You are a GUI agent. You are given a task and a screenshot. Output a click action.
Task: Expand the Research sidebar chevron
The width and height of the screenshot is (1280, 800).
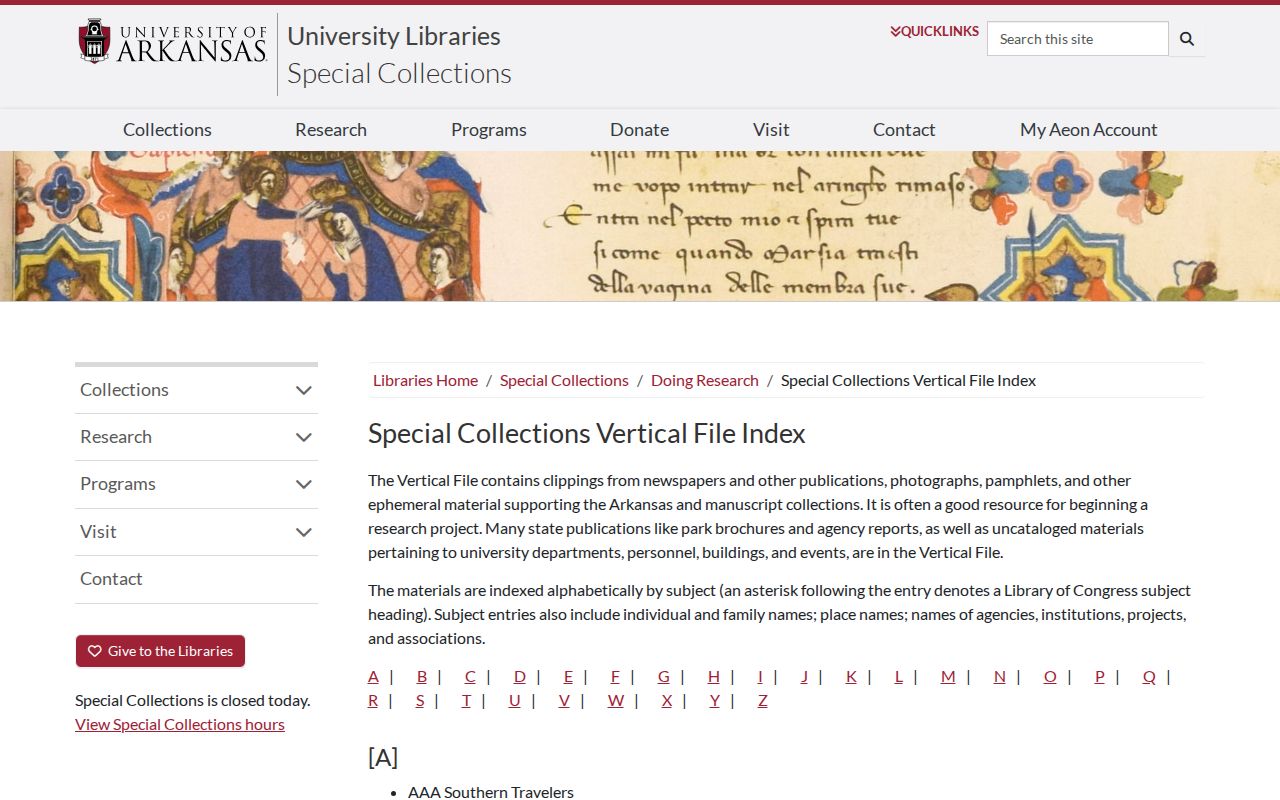[304, 437]
